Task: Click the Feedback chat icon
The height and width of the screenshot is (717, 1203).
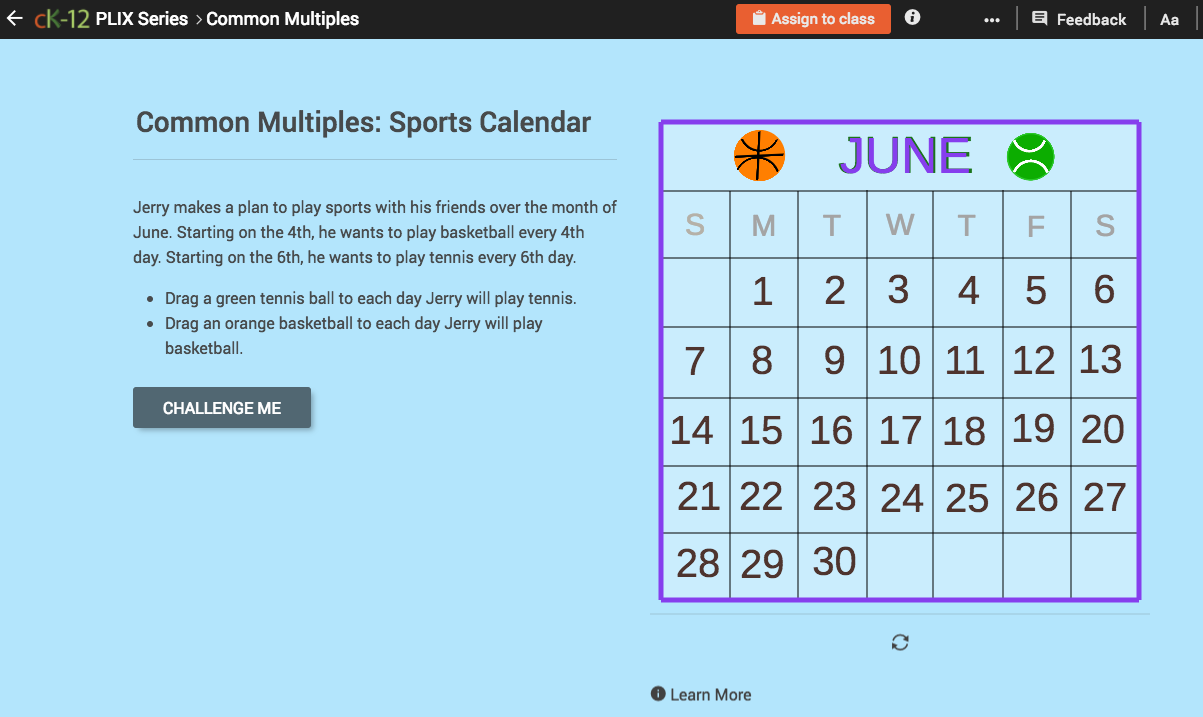Action: (x=1040, y=18)
